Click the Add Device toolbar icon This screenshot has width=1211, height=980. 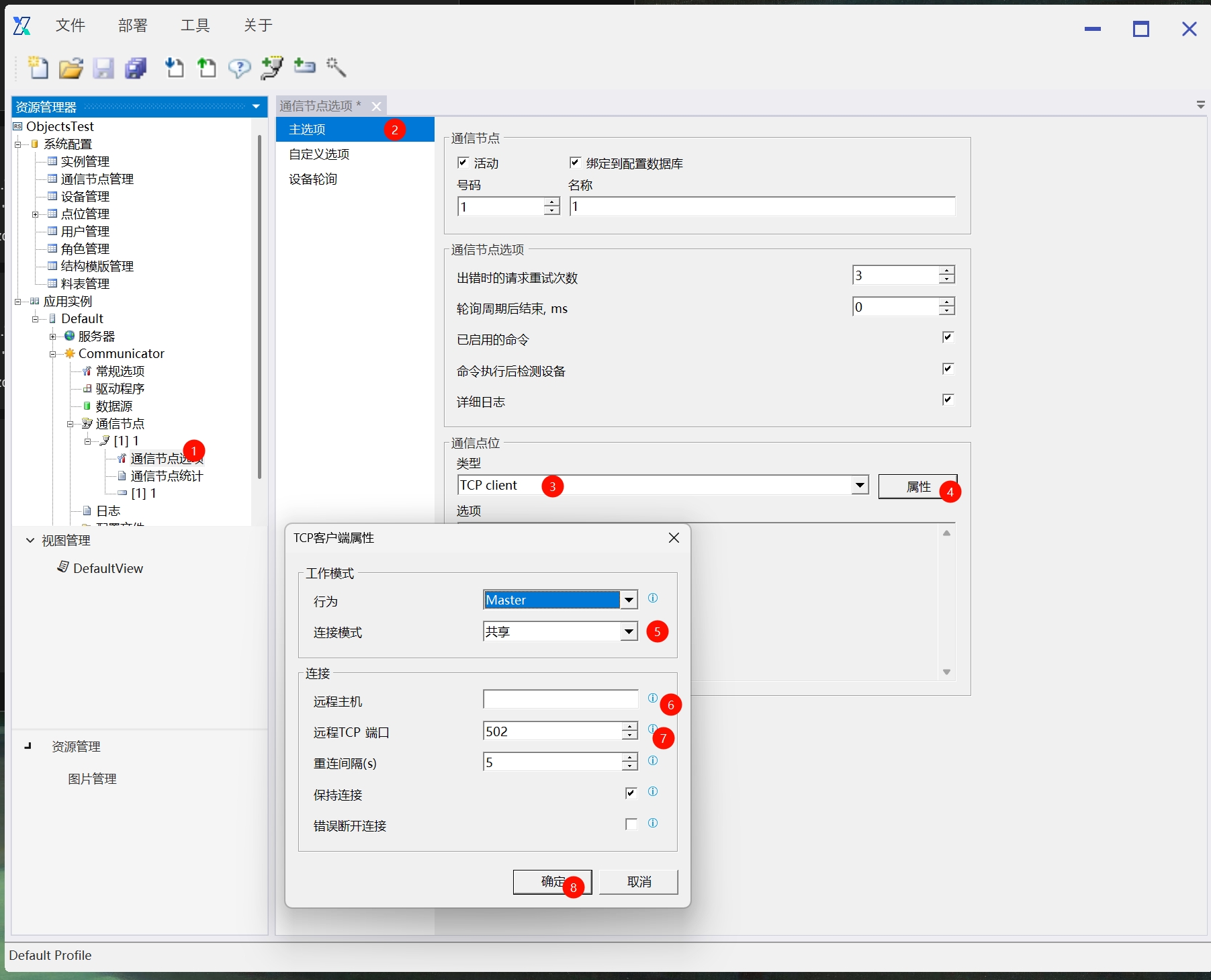pyautogui.click(x=304, y=66)
